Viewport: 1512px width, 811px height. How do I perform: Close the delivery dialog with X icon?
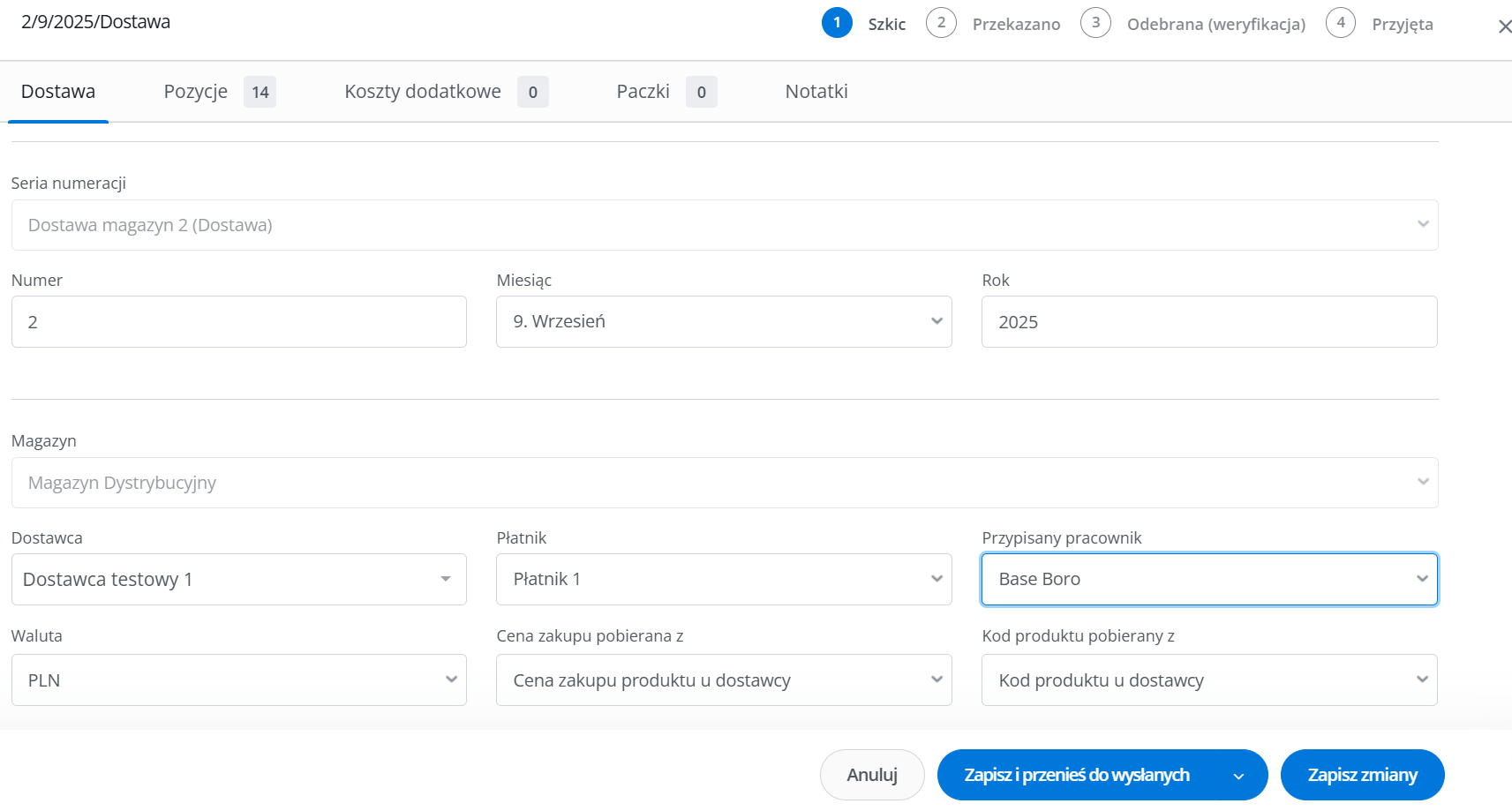pyautogui.click(x=1504, y=26)
